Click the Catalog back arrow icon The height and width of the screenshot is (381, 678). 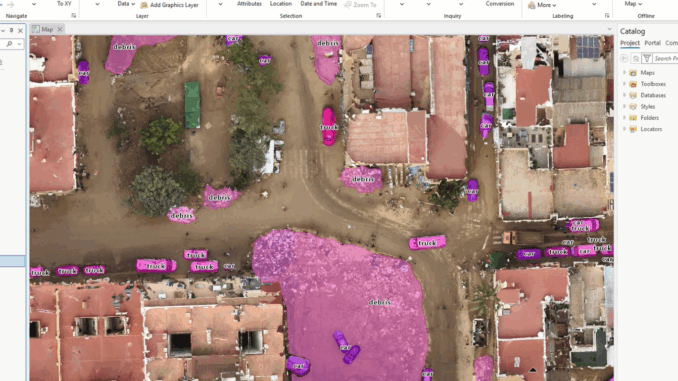pos(624,58)
